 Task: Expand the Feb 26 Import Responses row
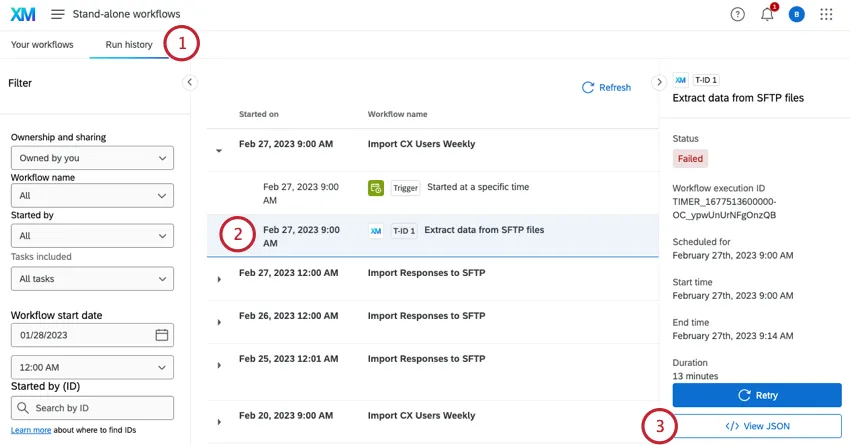pos(219,322)
